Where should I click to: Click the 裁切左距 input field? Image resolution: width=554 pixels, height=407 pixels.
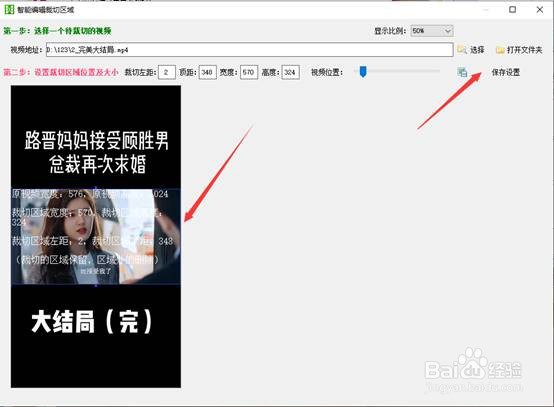(x=166, y=72)
